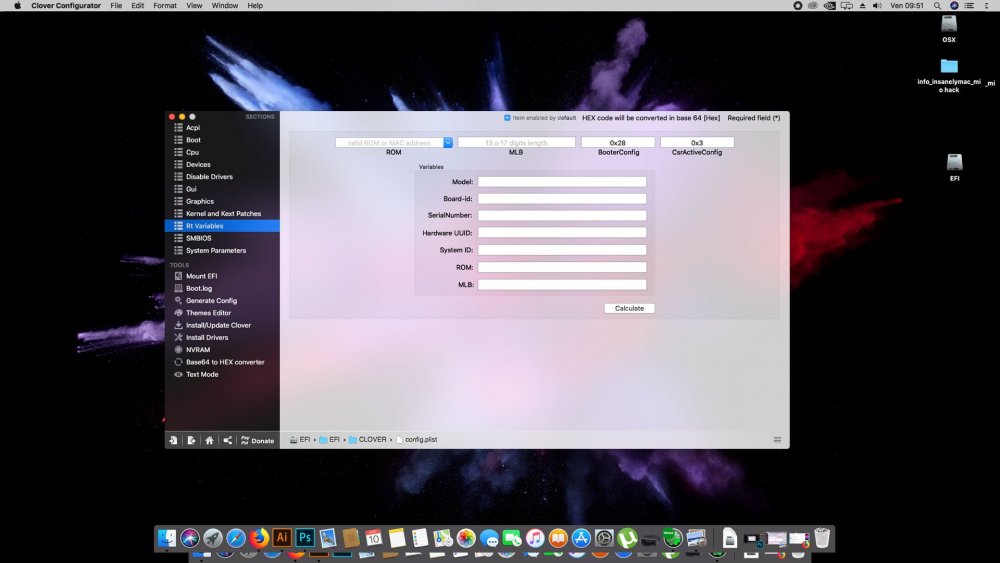The height and width of the screenshot is (563, 1000).
Task: Open System Preferences from the dock
Action: 604,538
